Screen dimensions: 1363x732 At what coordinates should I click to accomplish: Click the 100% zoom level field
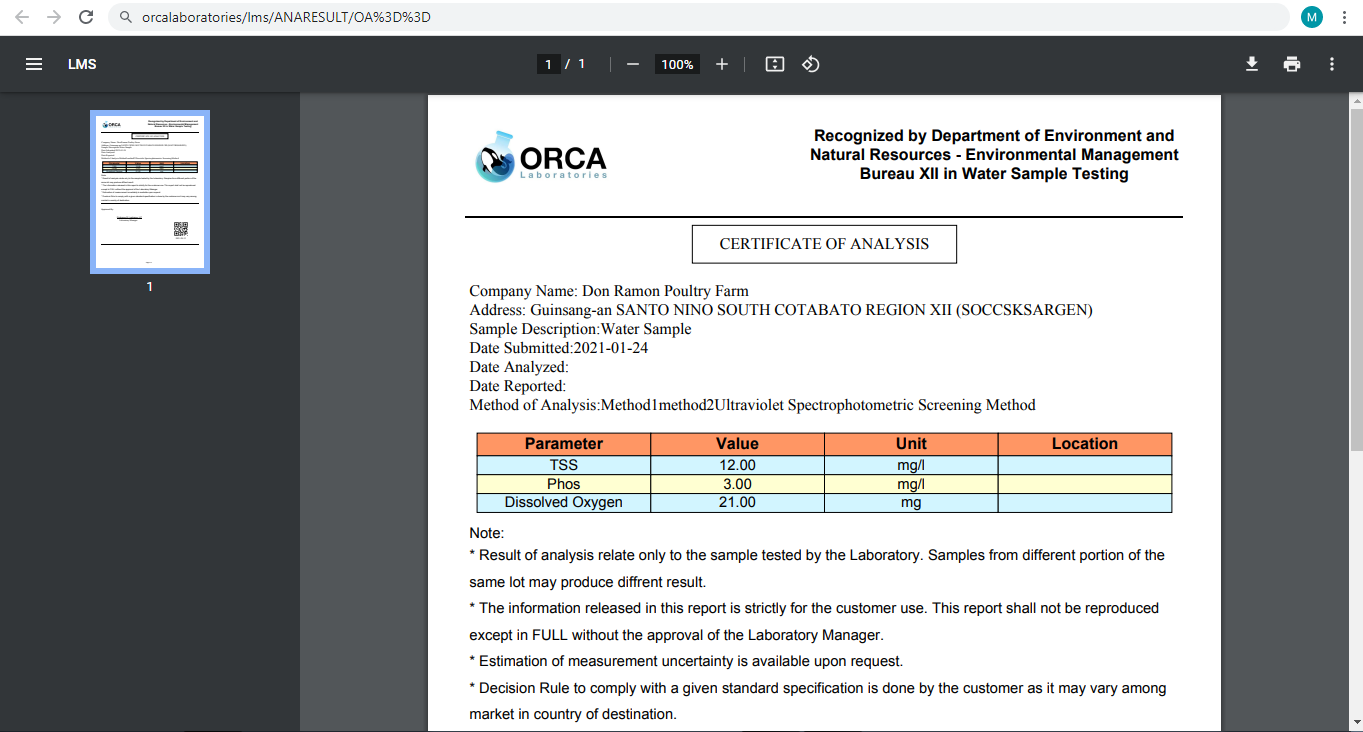pyautogui.click(x=677, y=64)
